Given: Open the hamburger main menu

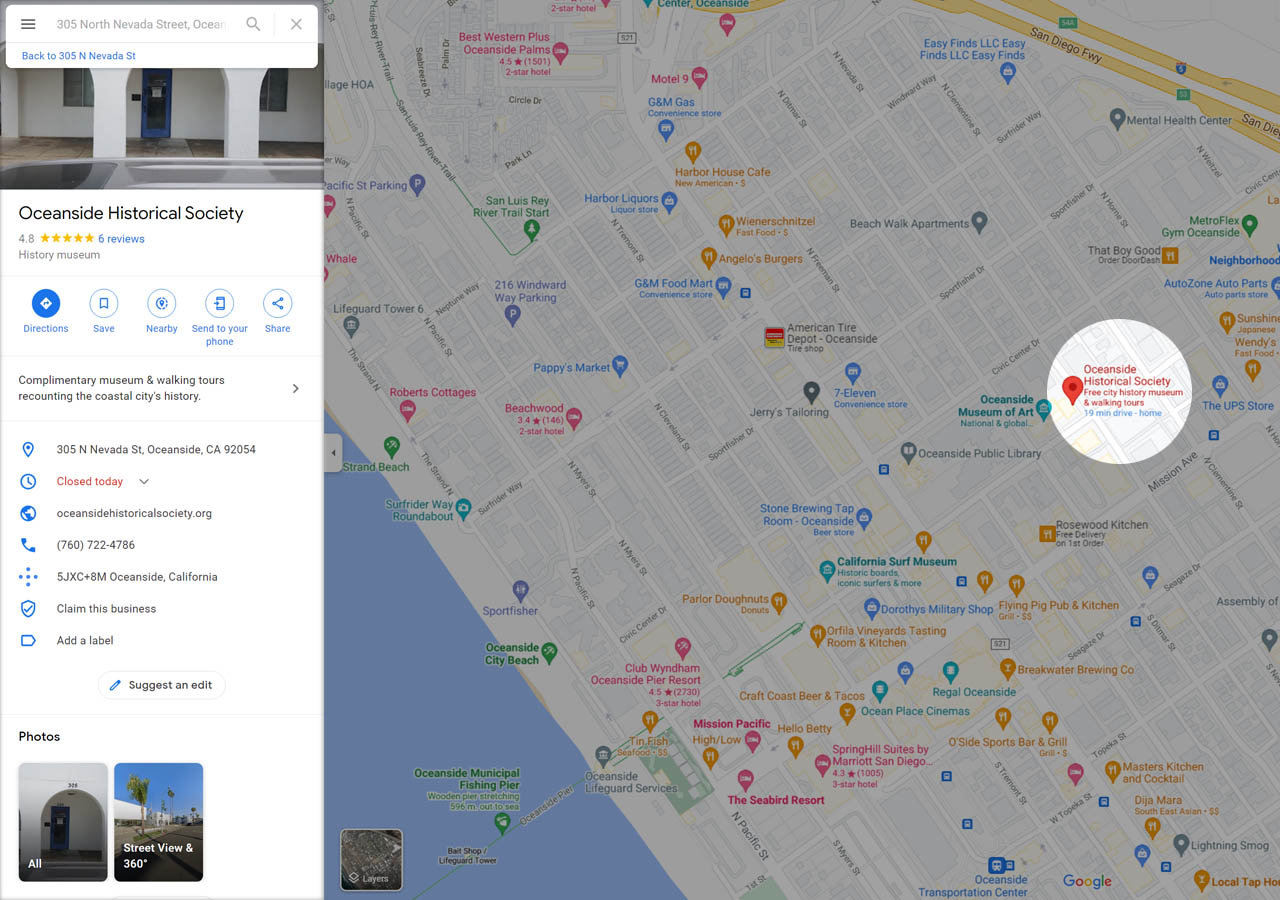Looking at the screenshot, I should (x=28, y=24).
